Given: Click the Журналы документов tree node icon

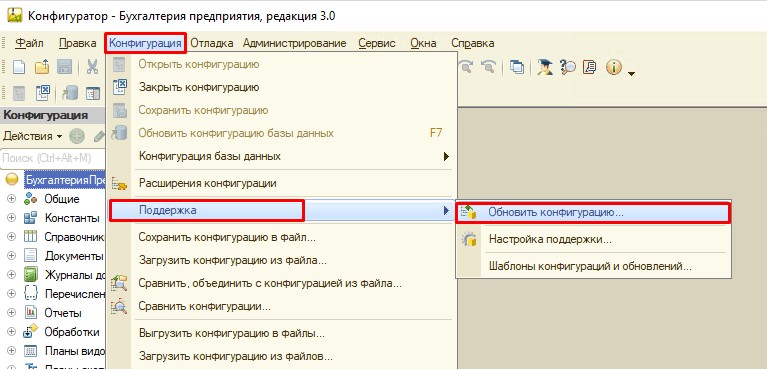Looking at the screenshot, I should pyautogui.click(x=31, y=275).
